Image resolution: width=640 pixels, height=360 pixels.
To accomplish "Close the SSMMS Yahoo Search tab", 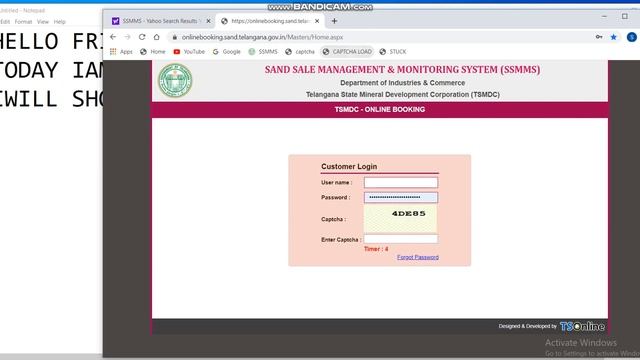I will point(208,21).
